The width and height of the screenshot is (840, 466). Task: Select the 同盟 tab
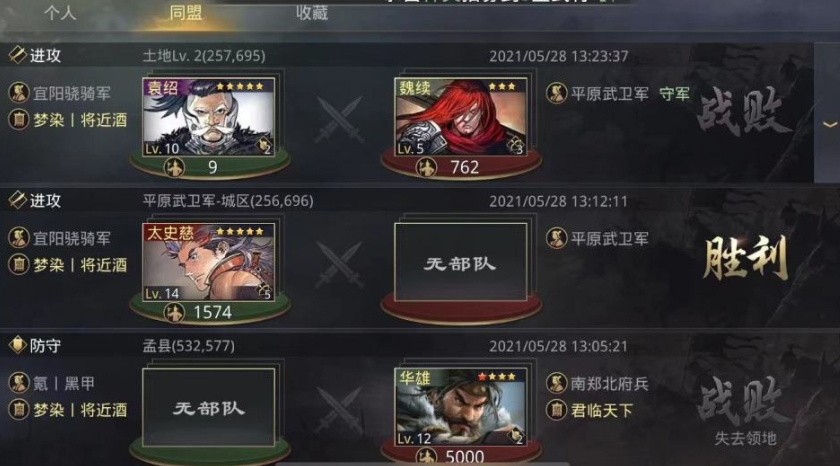click(185, 13)
